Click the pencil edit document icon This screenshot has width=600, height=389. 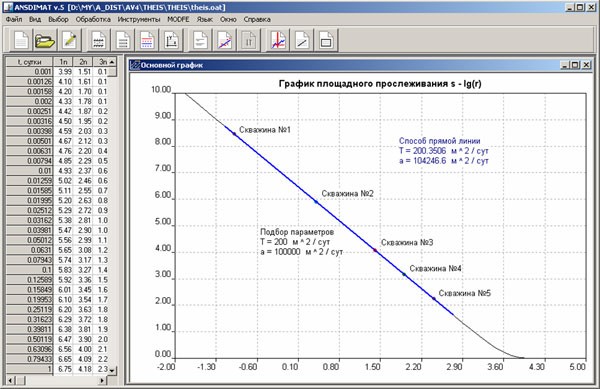tap(70, 40)
